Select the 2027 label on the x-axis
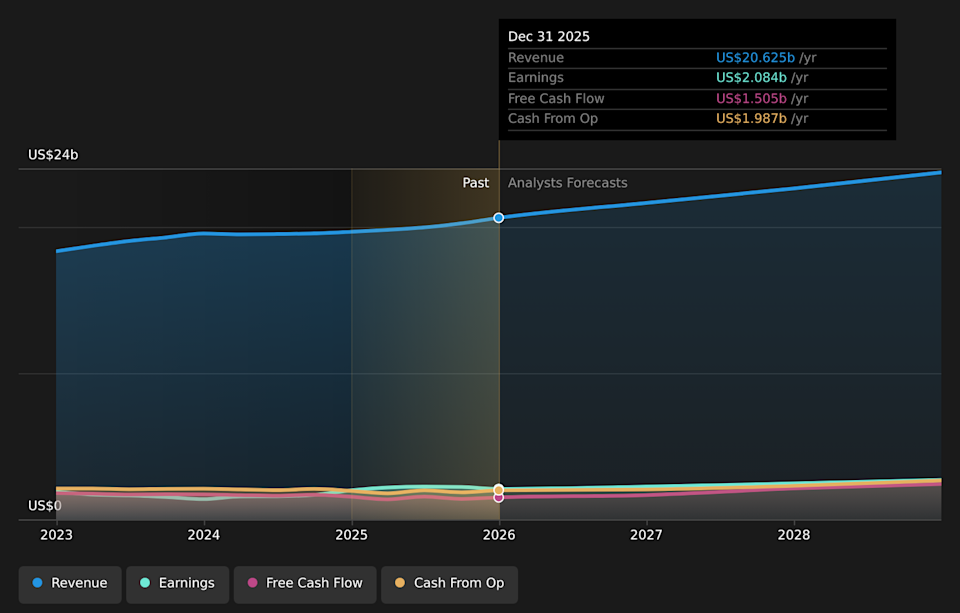This screenshot has height=613, width=960. coord(646,535)
